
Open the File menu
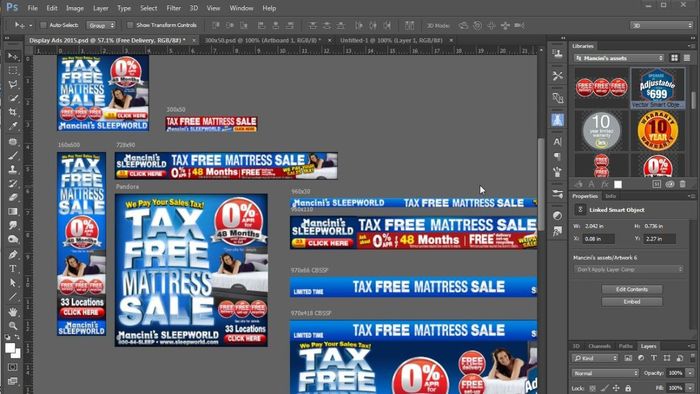(x=33, y=8)
